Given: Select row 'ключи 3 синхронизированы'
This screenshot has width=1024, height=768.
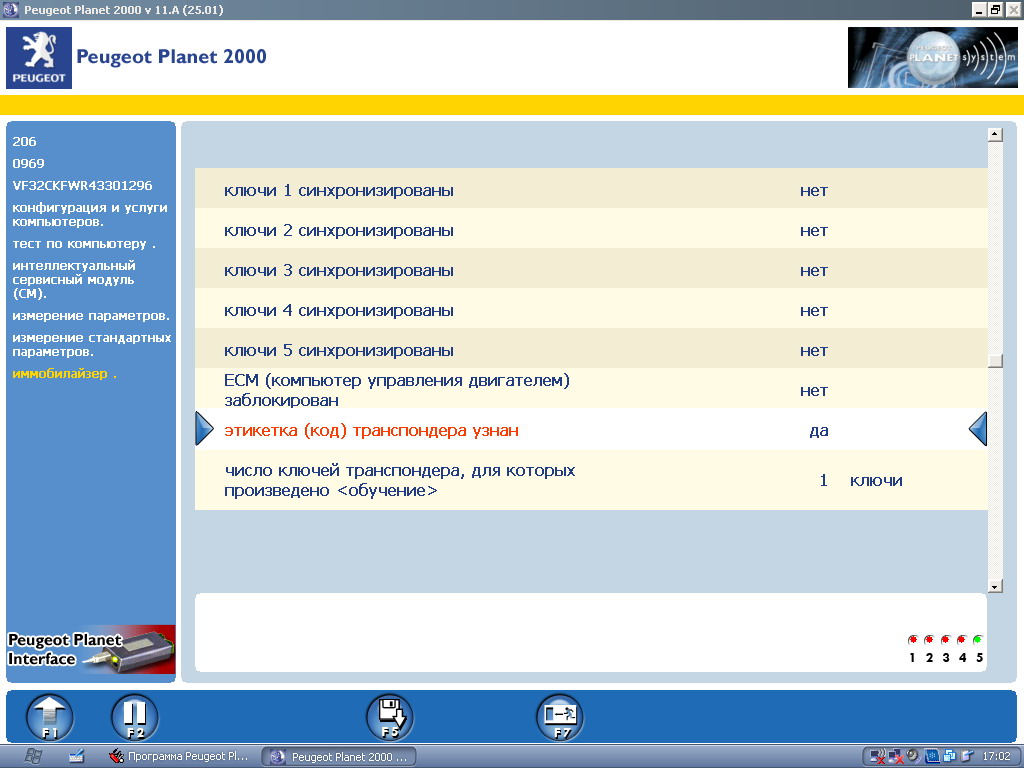Looking at the screenshot, I should [x=591, y=270].
